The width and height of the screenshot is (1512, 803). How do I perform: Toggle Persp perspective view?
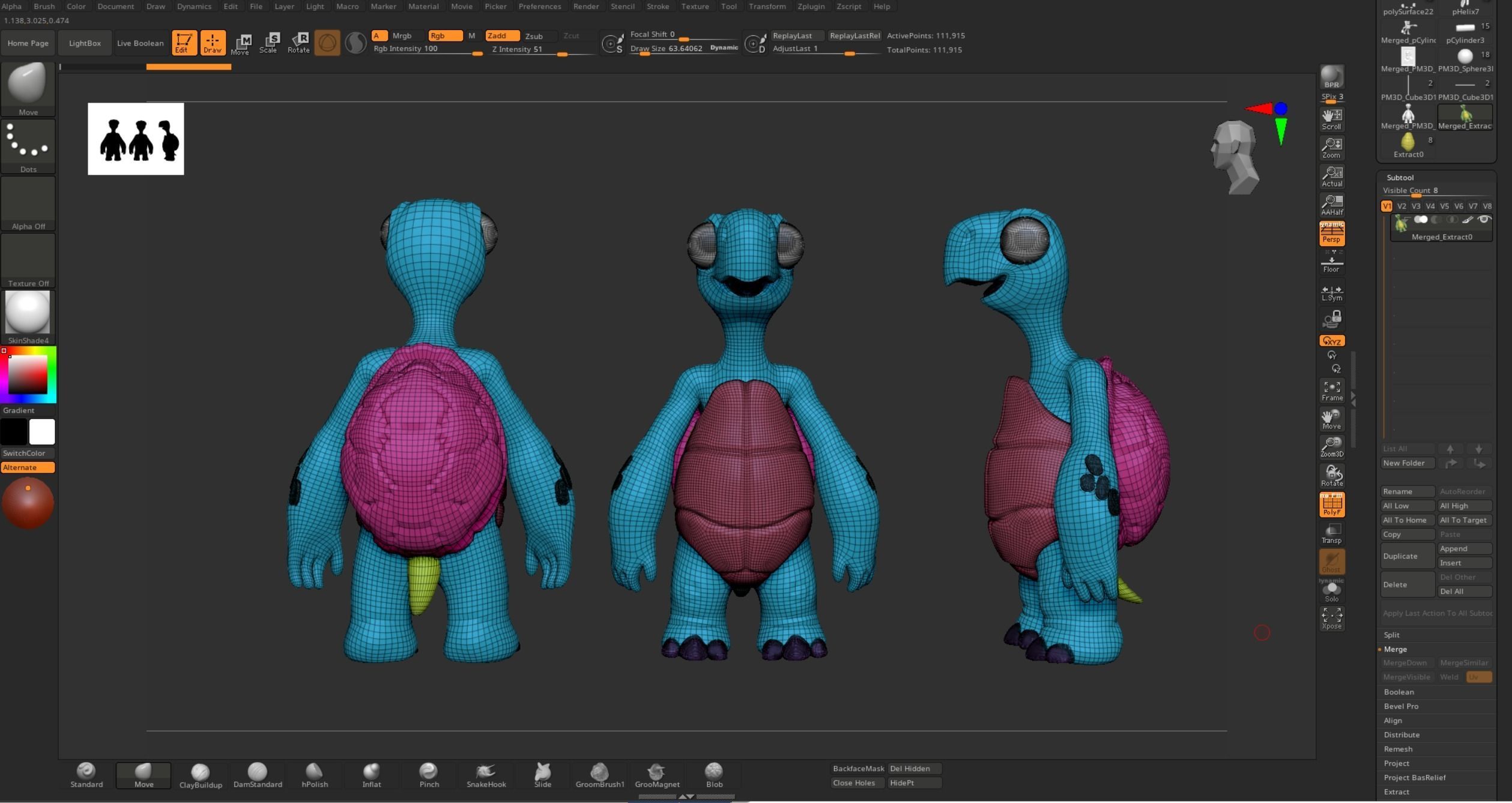point(1331,234)
